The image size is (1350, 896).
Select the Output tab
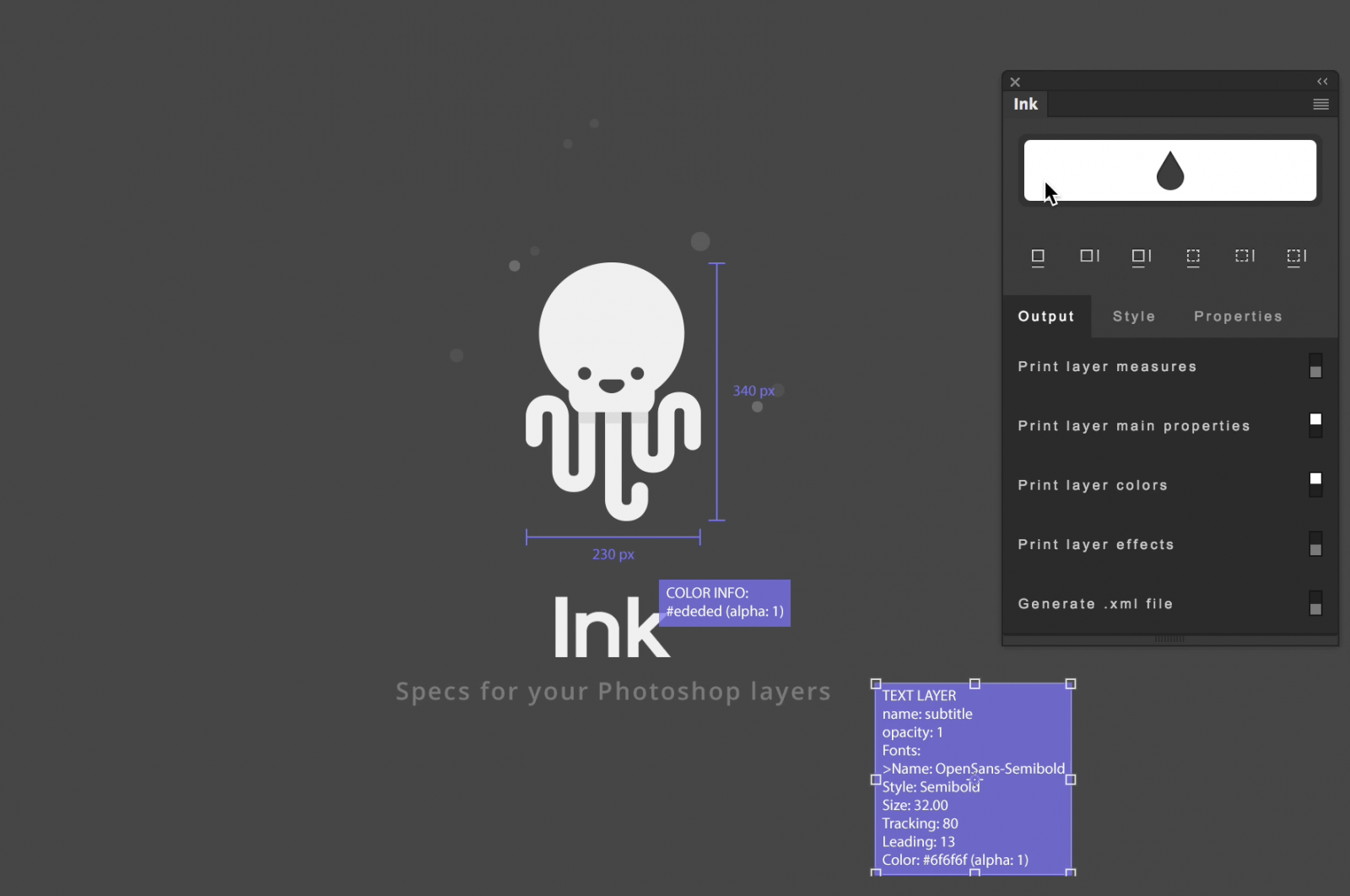(1046, 316)
